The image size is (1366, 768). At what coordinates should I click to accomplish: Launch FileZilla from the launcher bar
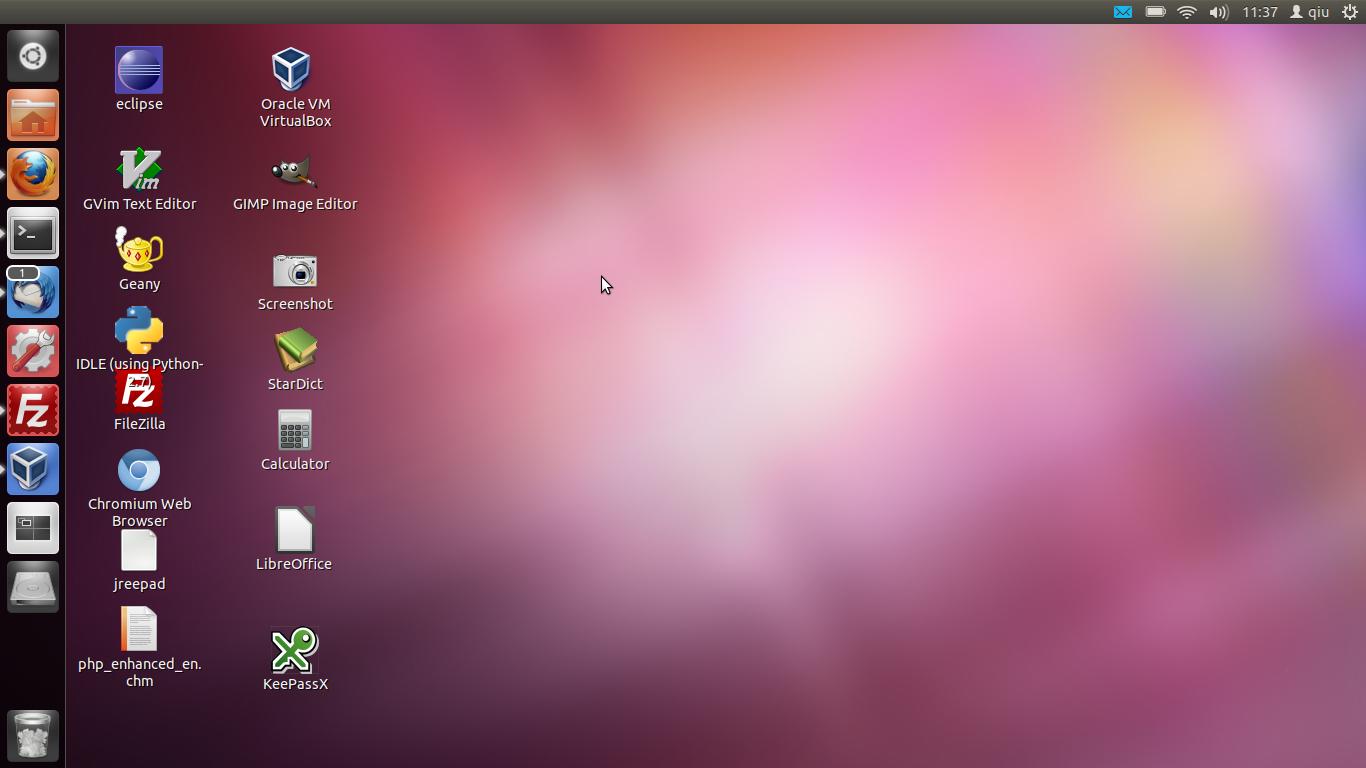tap(33, 410)
